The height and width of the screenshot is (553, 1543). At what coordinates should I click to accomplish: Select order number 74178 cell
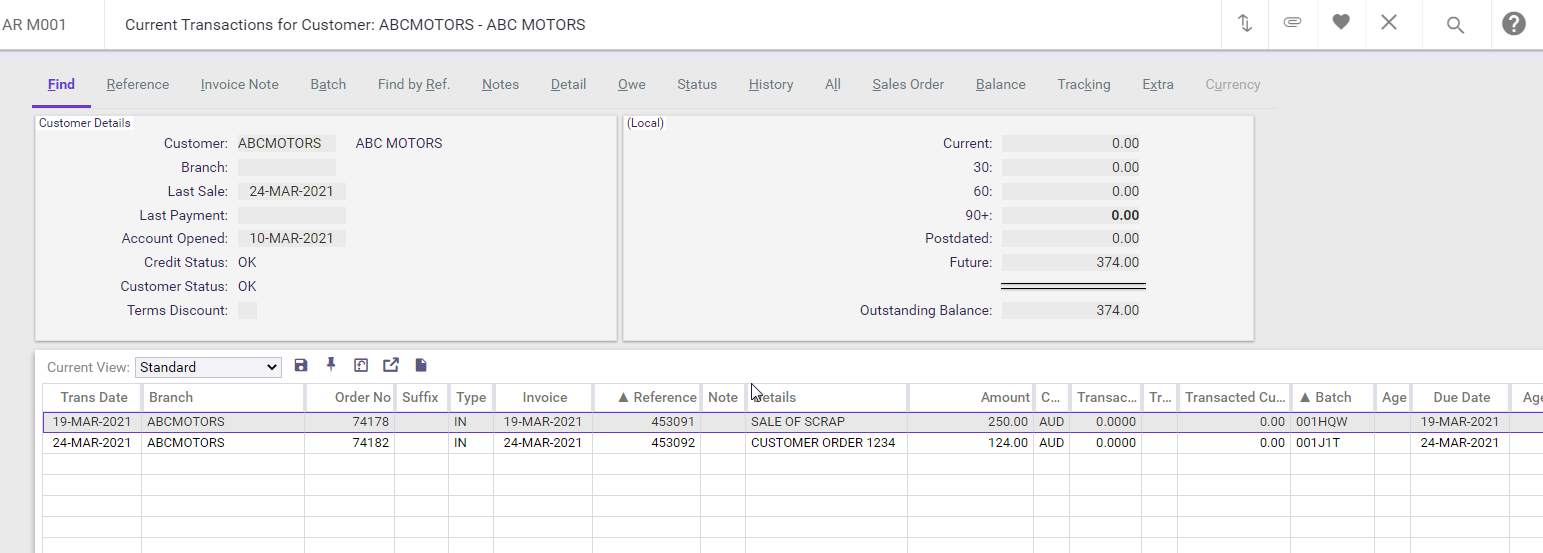[350, 422]
